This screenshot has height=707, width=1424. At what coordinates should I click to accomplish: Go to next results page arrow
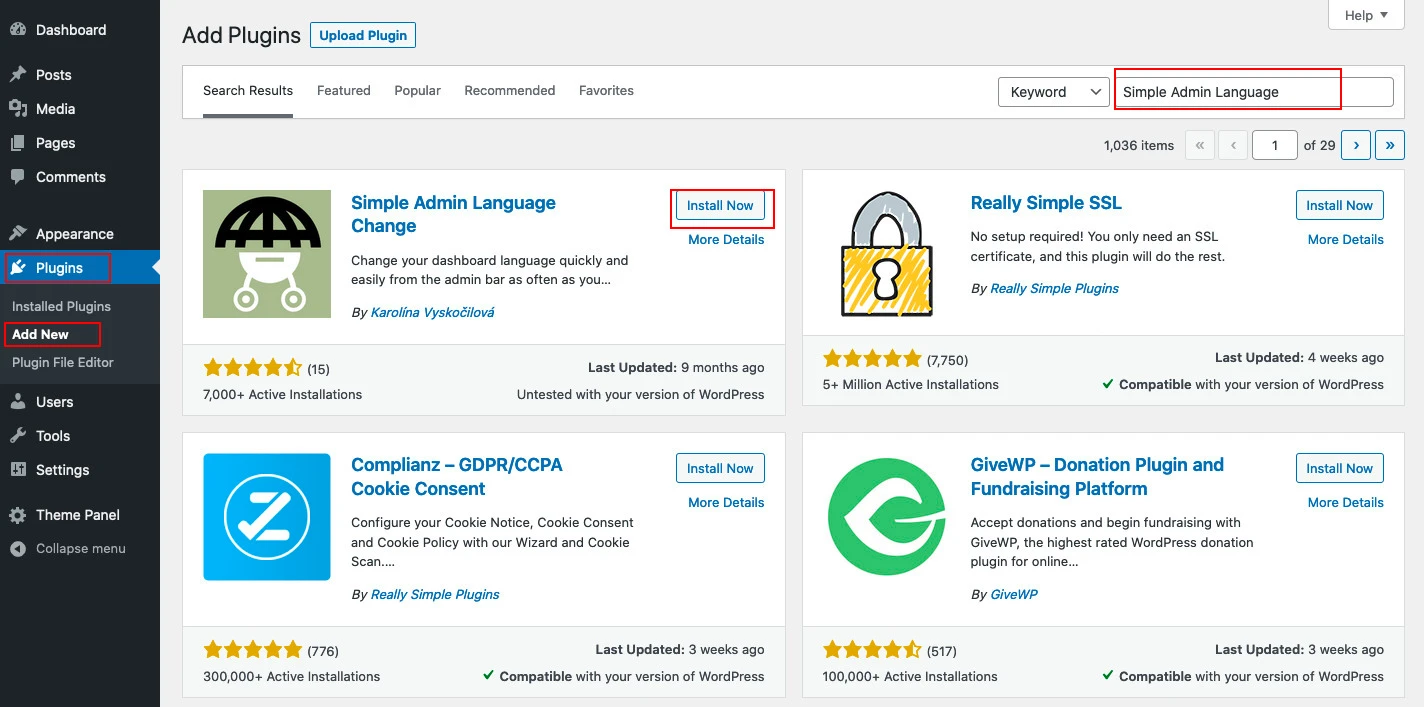(1356, 145)
